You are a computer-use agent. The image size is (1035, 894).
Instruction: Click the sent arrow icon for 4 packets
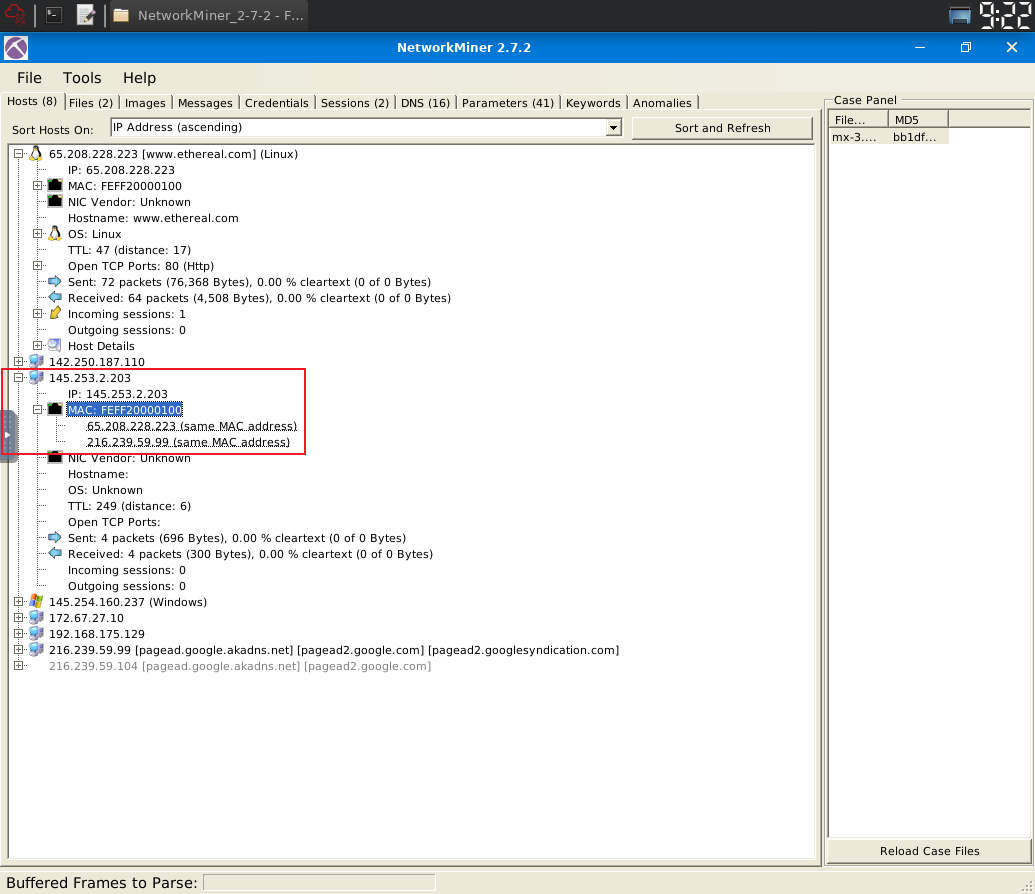[x=55, y=537]
